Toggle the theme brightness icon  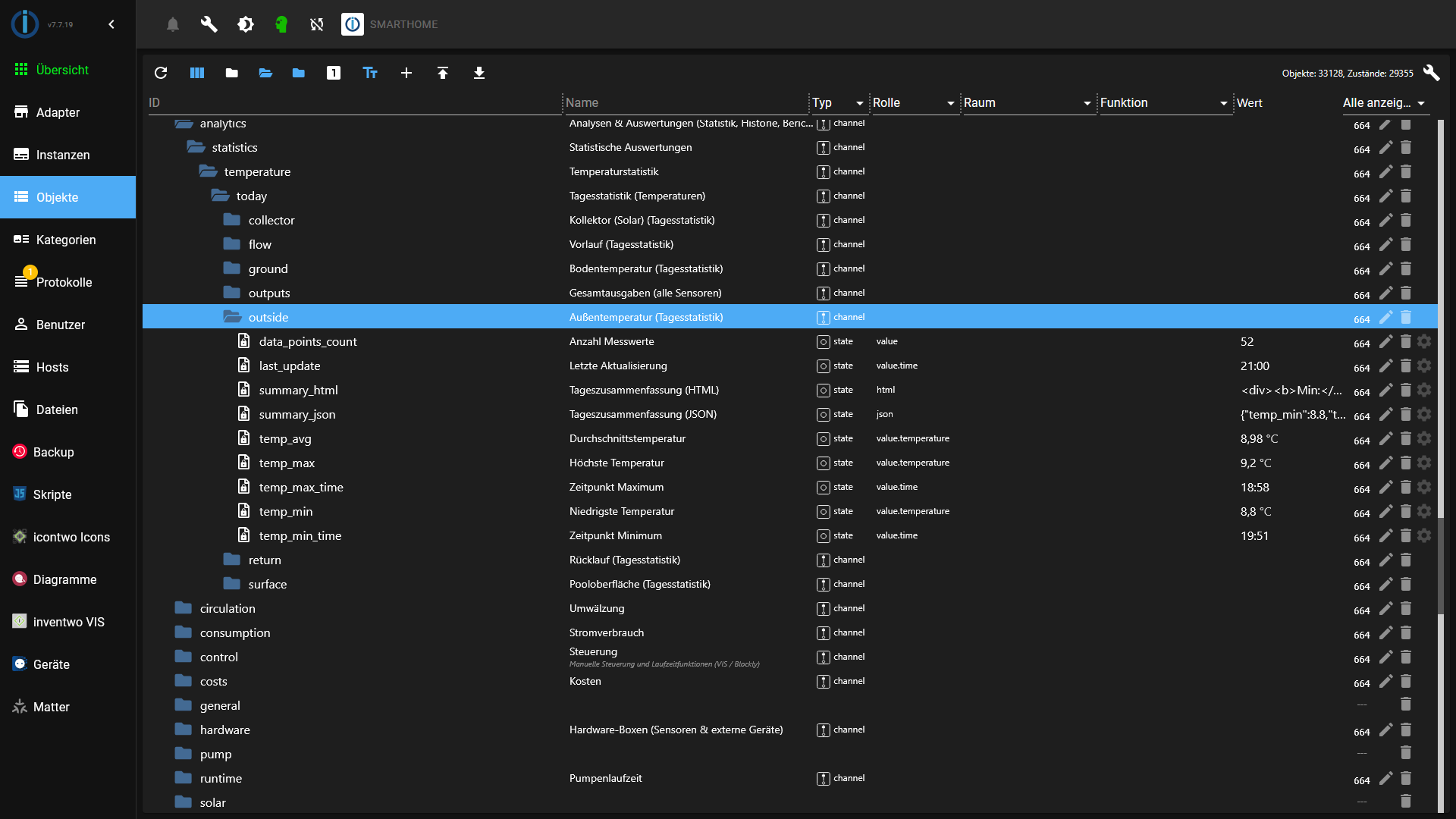[245, 24]
